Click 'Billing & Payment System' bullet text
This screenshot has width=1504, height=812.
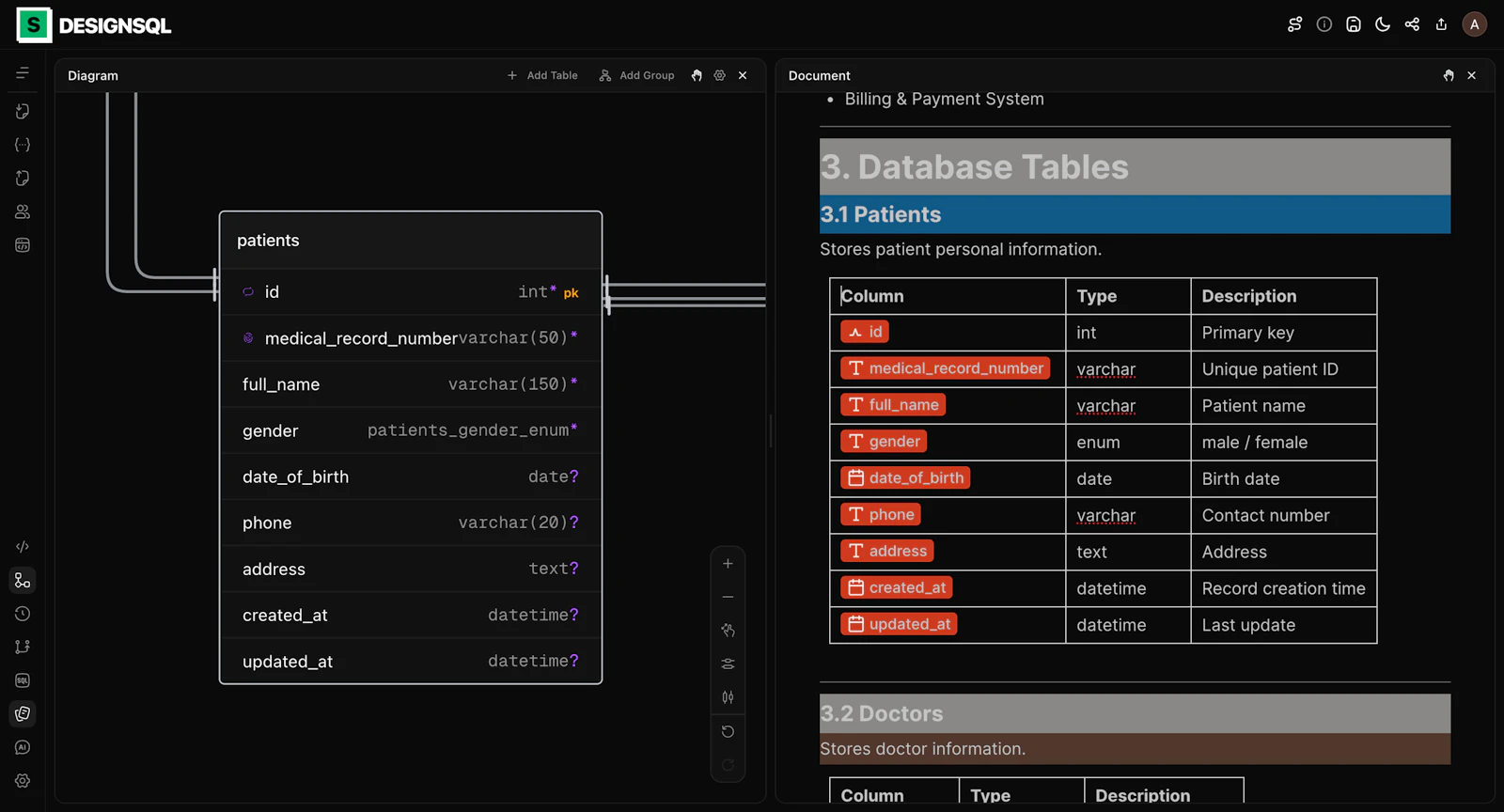(x=944, y=99)
